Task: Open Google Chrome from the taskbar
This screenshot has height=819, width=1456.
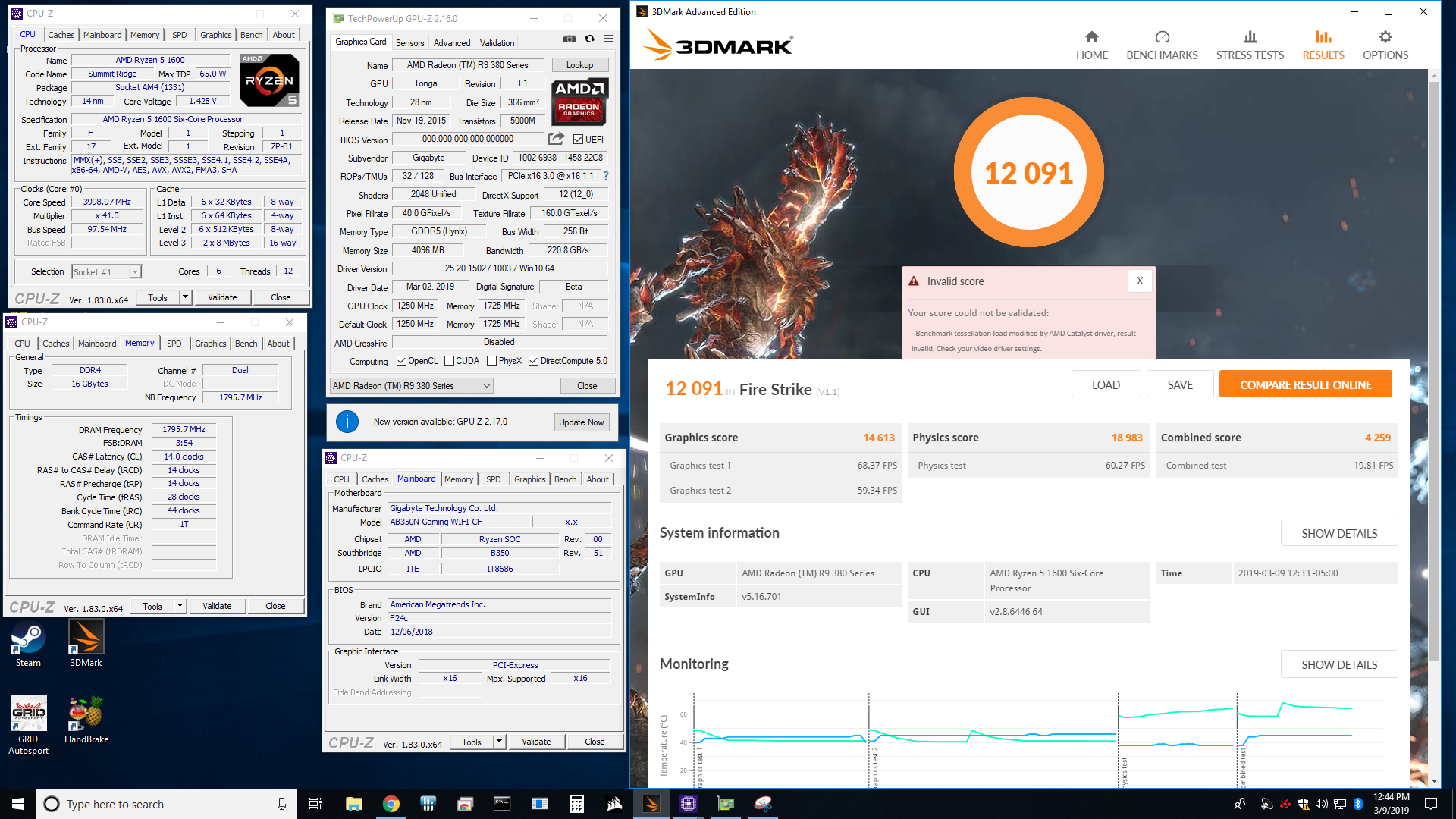Action: tap(391, 804)
